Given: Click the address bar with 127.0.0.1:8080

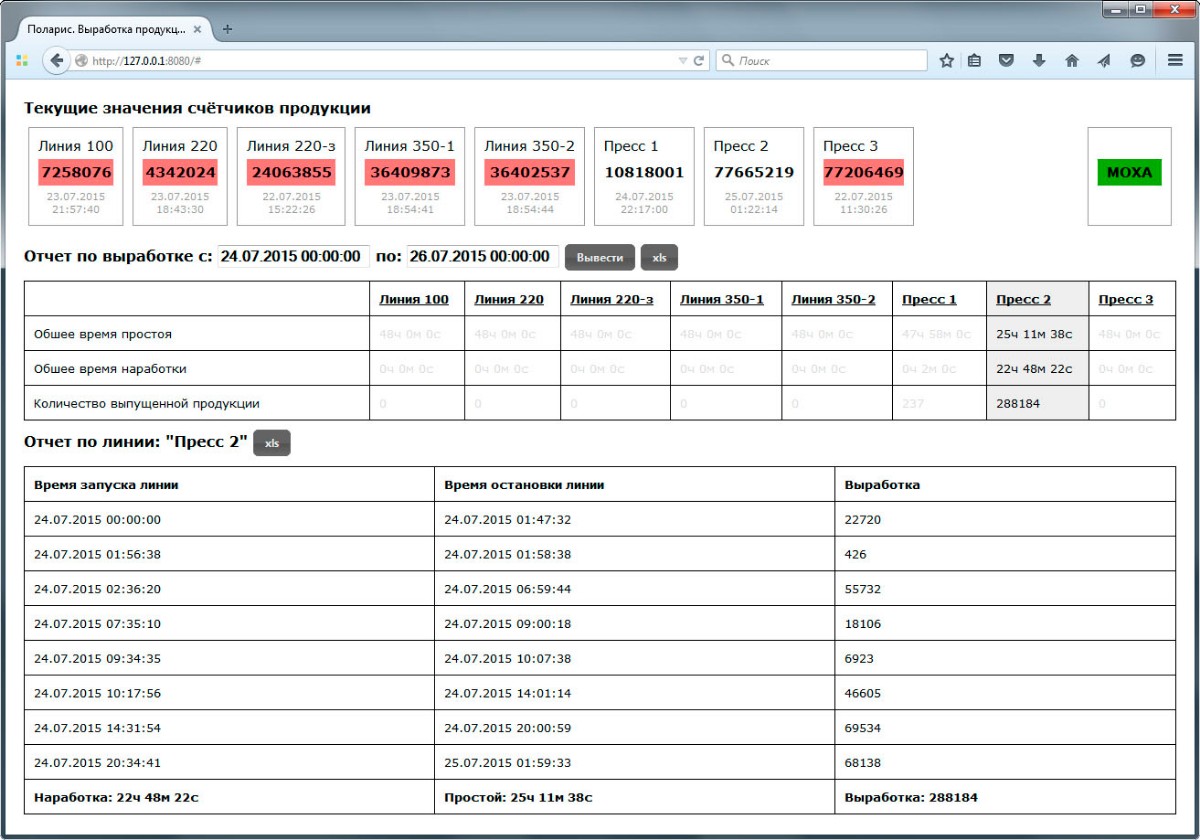Looking at the screenshot, I should [380, 61].
